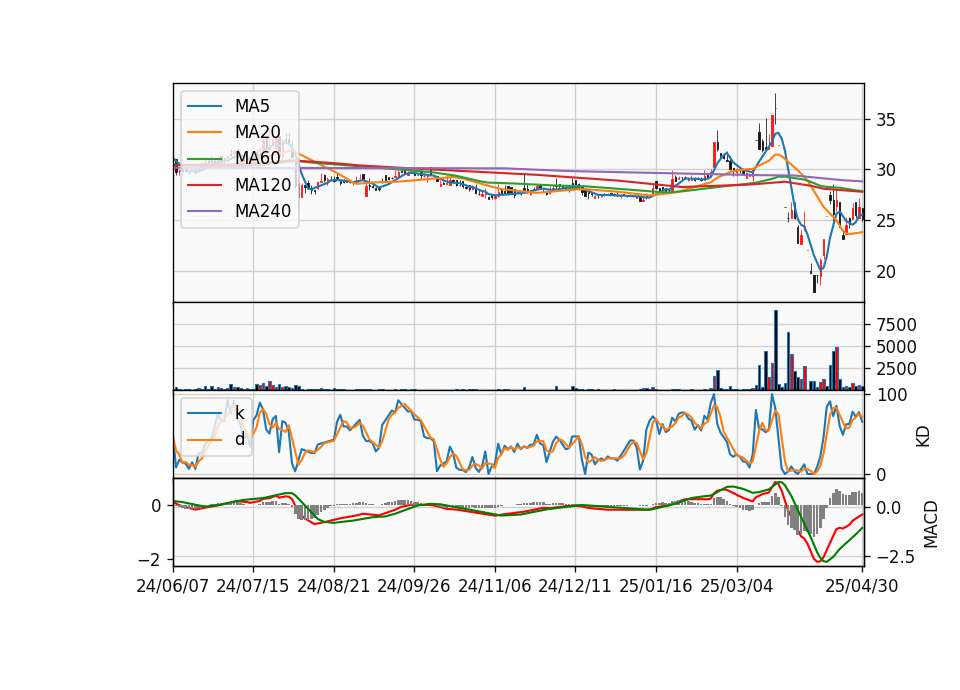Click the MA5 legend label
Viewport: 960px width, 690px height.
(x=252, y=106)
